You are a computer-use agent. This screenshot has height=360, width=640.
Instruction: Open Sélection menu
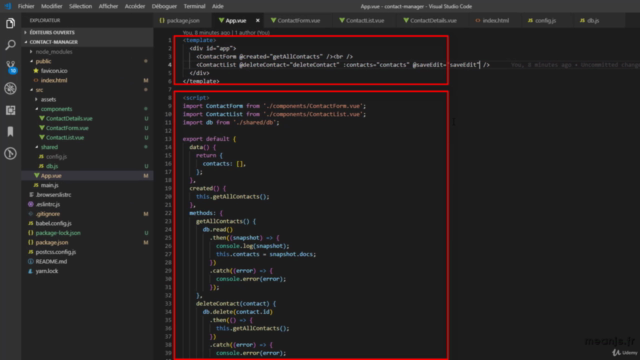(80, 6)
